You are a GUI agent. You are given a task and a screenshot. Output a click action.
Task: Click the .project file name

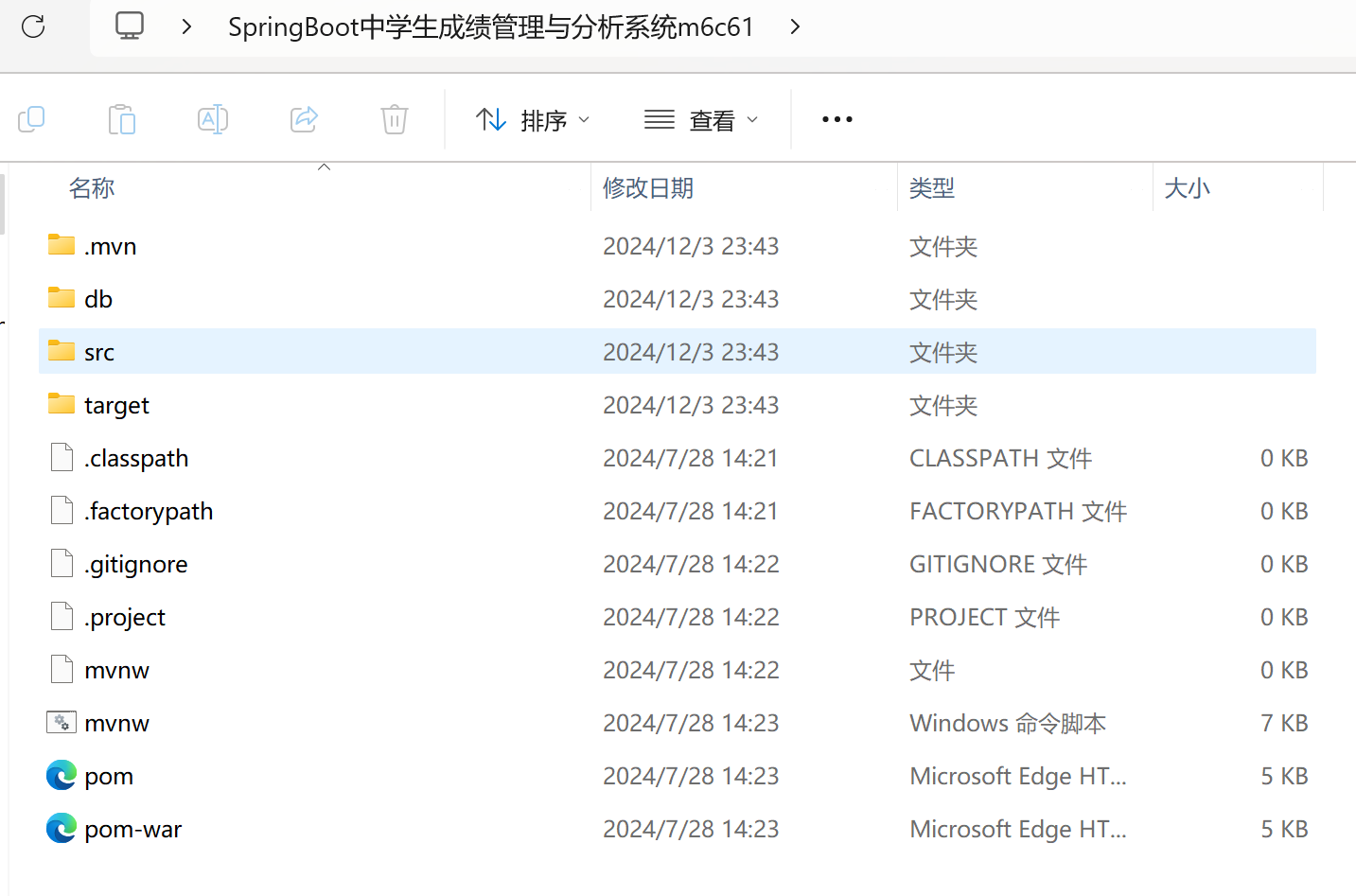coord(124,617)
